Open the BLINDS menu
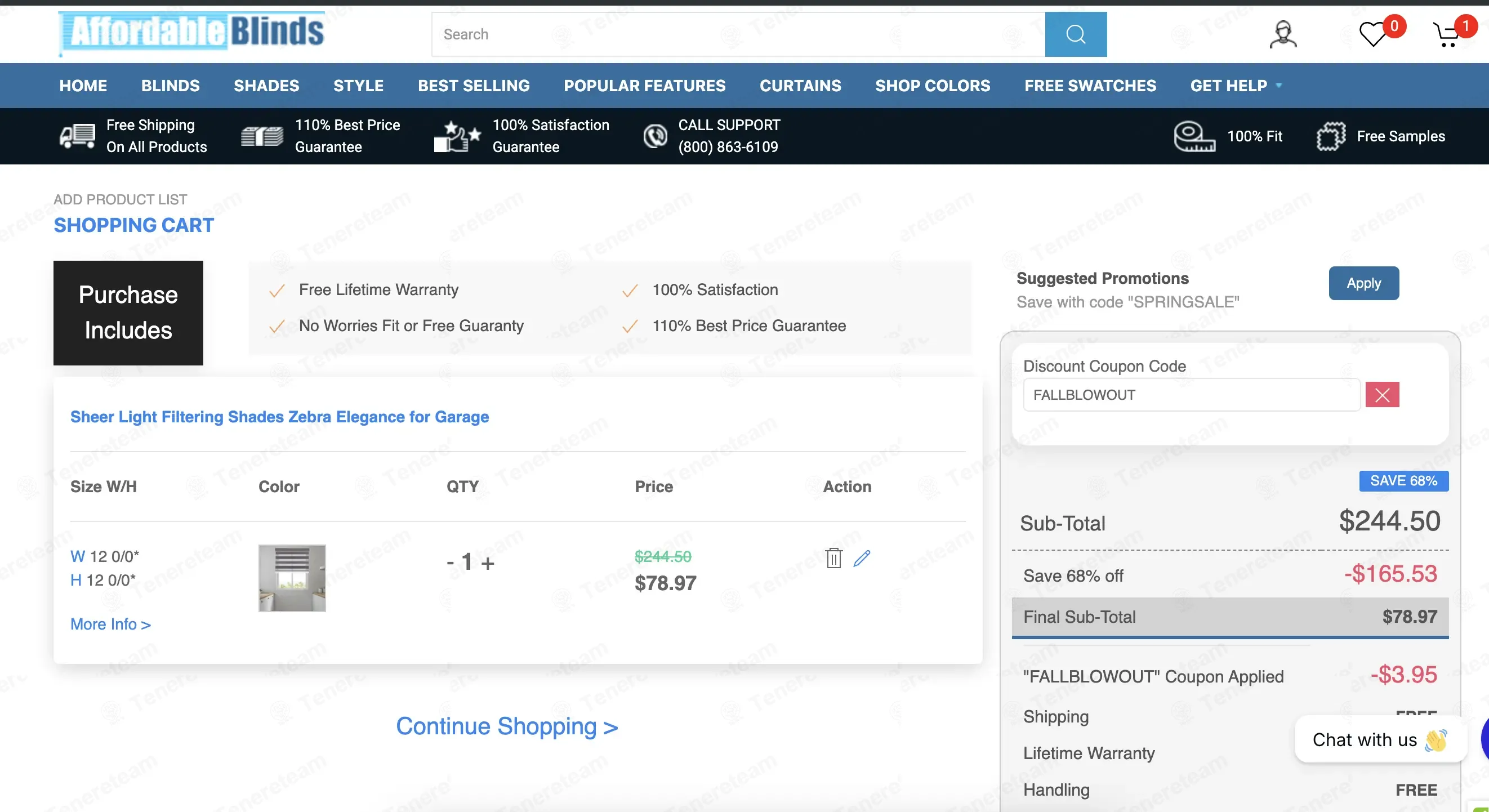 tap(171, 86)
